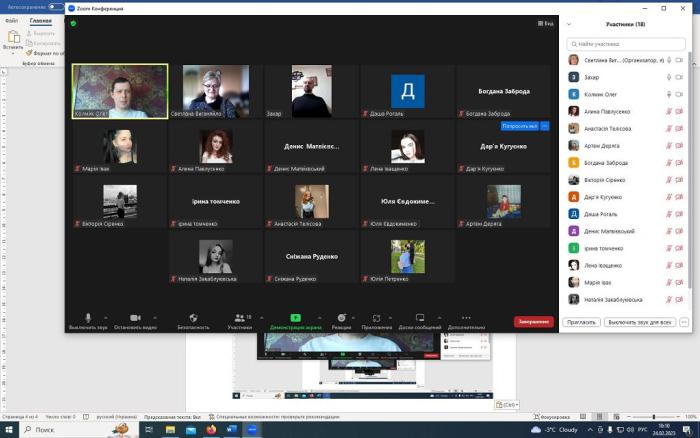
Task: Click the microphone mute icon in Zoom toolbar
Action: point(88,318)
